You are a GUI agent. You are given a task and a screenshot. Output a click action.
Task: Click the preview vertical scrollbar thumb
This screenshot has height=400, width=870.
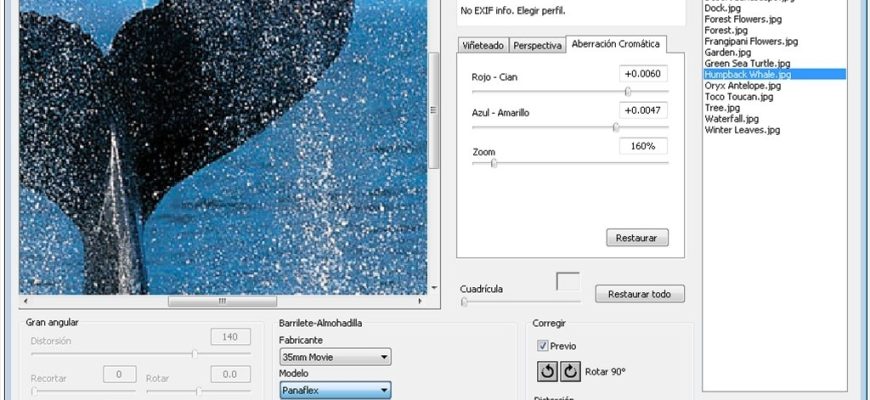click(434, 110)
